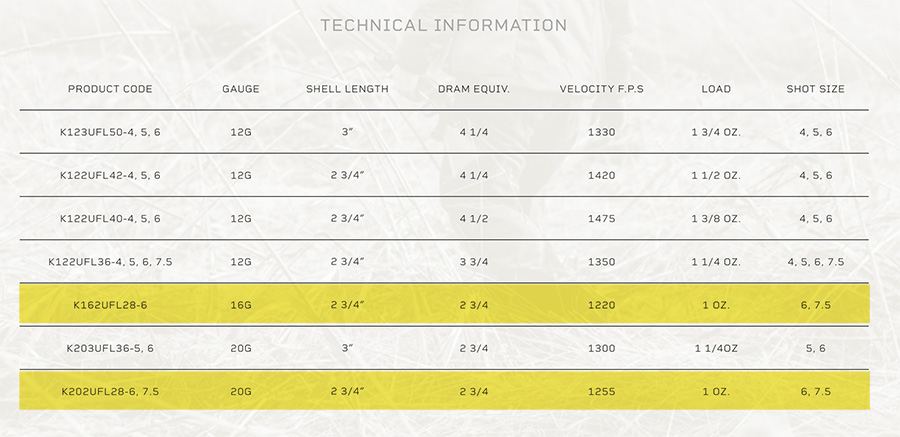Select highlighted product code K162UFL28-6

(110, 304)
